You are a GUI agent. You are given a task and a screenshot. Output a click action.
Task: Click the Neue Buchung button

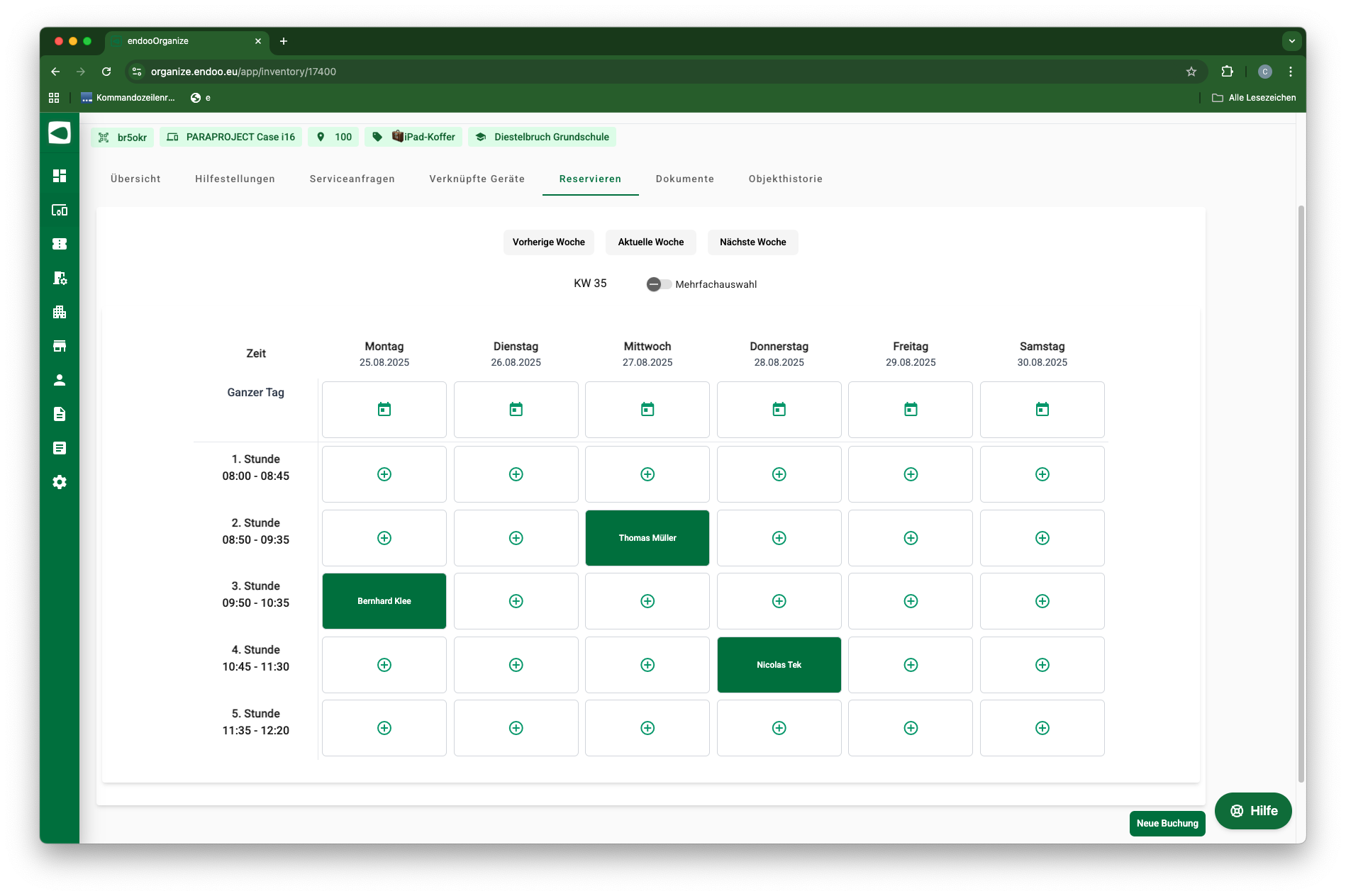(1167, 823)
